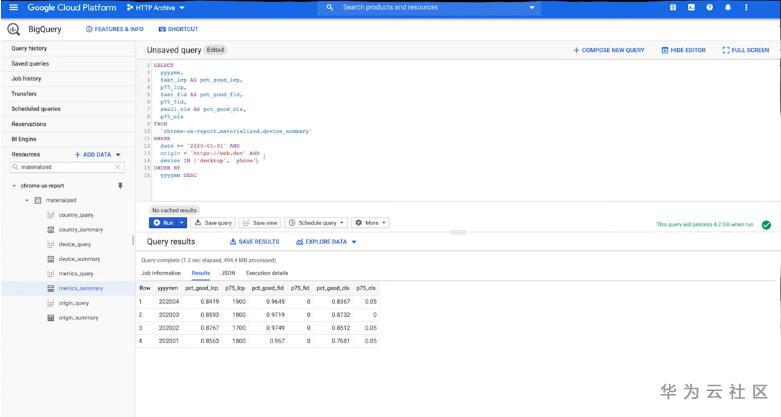Screen dimensions: 781x417
Task: Expand the search bar dropdown arrow
Action: coord(532,7)
